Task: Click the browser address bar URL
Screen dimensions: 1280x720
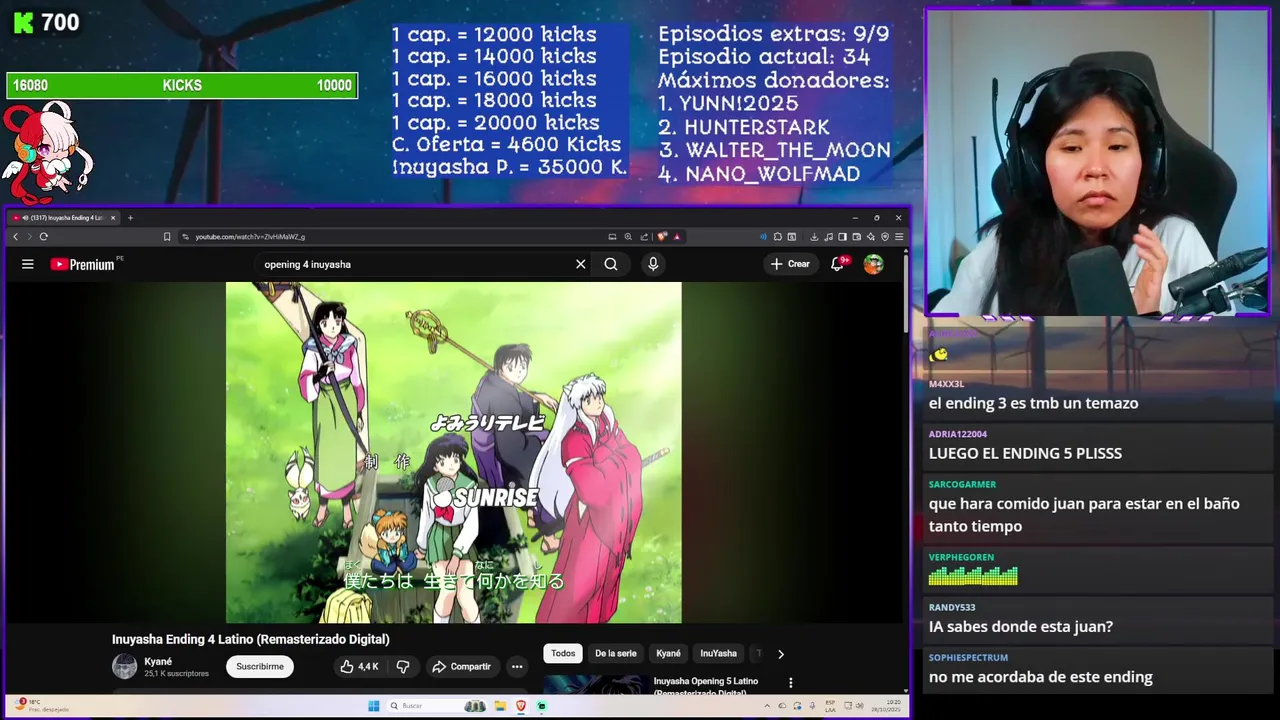Action: [250, 237]
